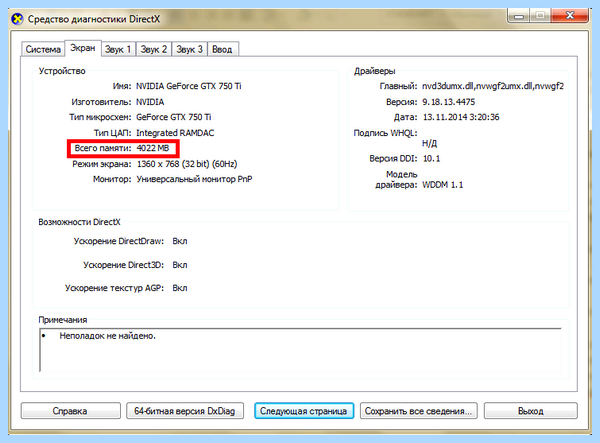Open the Звук 1 tab
Viewport: 600px width, 443px height.
pyautogui.click(x=118, y=49)
